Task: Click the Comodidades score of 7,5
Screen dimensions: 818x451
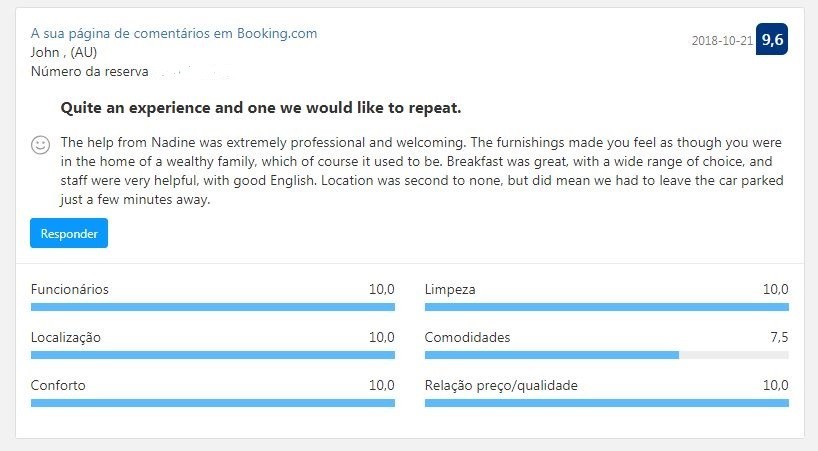Action: pyautogui.click(x=779, y=337)
